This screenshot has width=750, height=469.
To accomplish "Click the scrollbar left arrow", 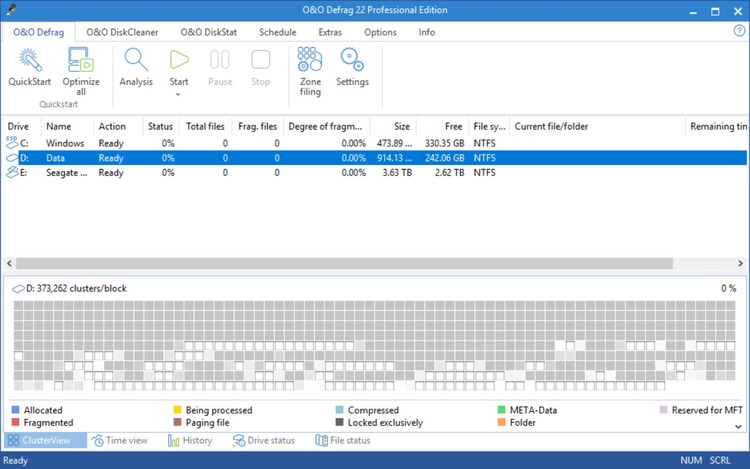I will 9,263.
